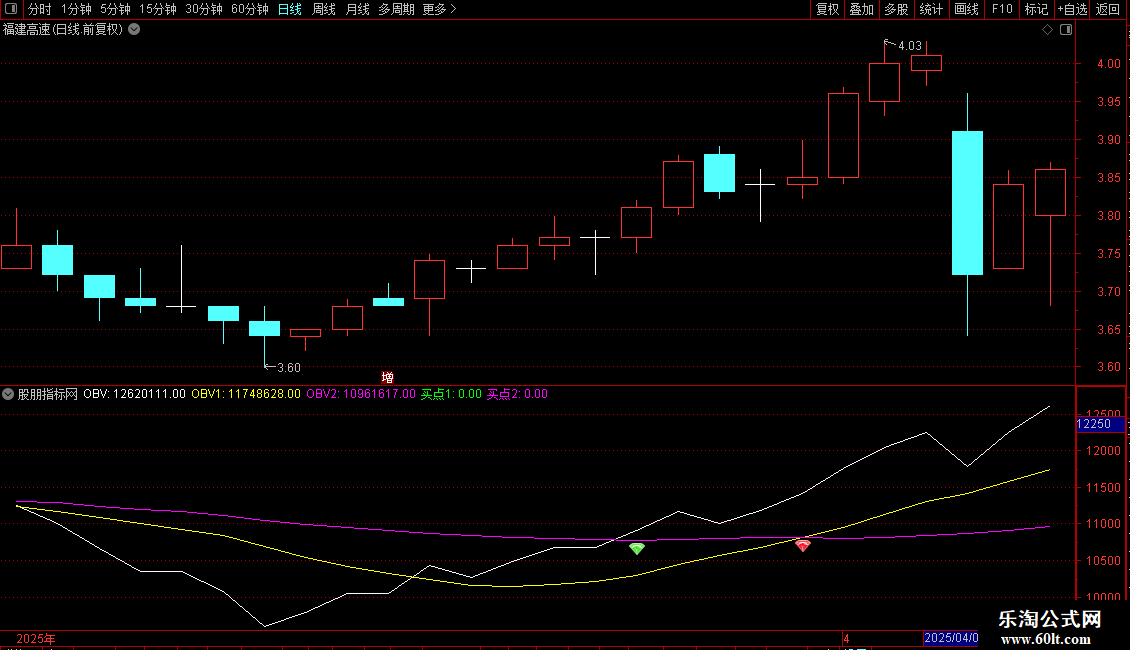
Task: Add stock with +自选
Action: (1072, 9)
